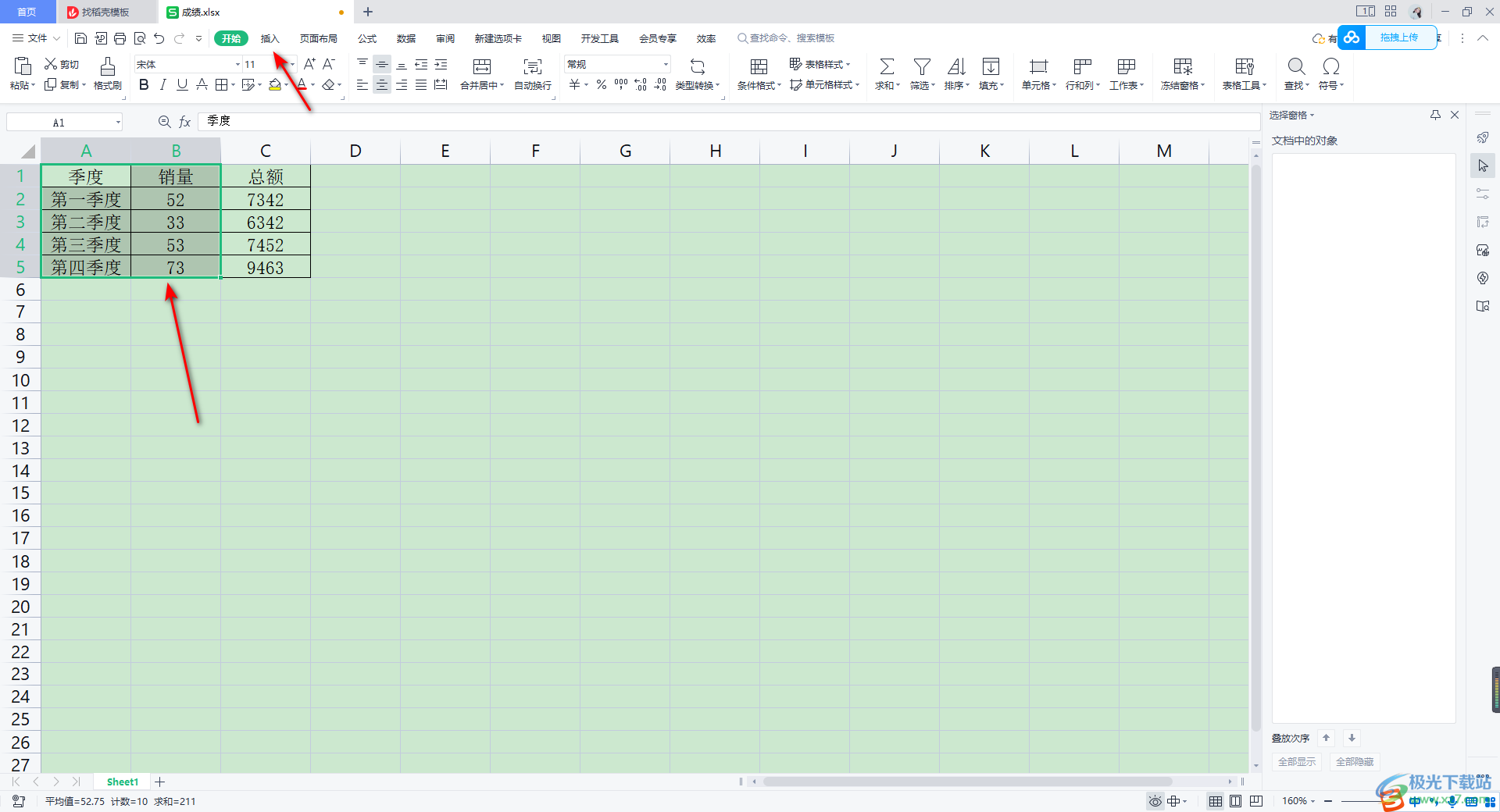
Task: Click the command search field
Action: pyautogui.click(x=787, y=38)
